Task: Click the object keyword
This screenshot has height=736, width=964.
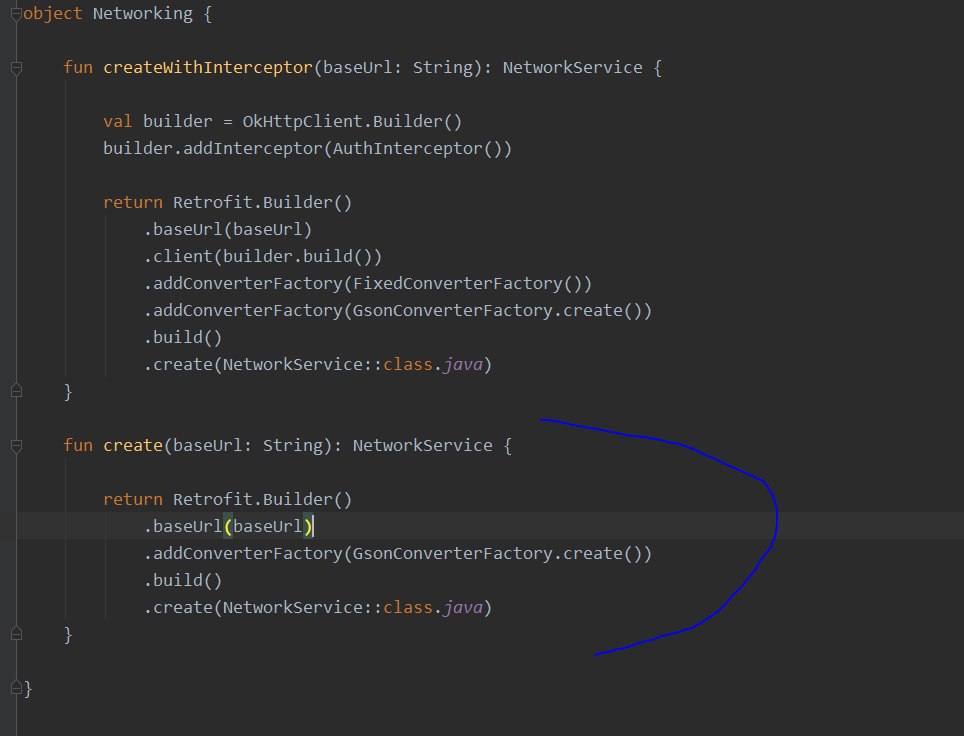Action: 52,14
